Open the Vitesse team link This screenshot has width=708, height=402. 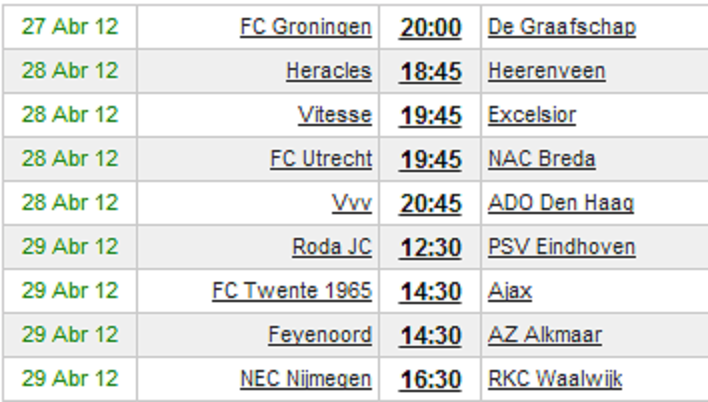pos(335,115)
